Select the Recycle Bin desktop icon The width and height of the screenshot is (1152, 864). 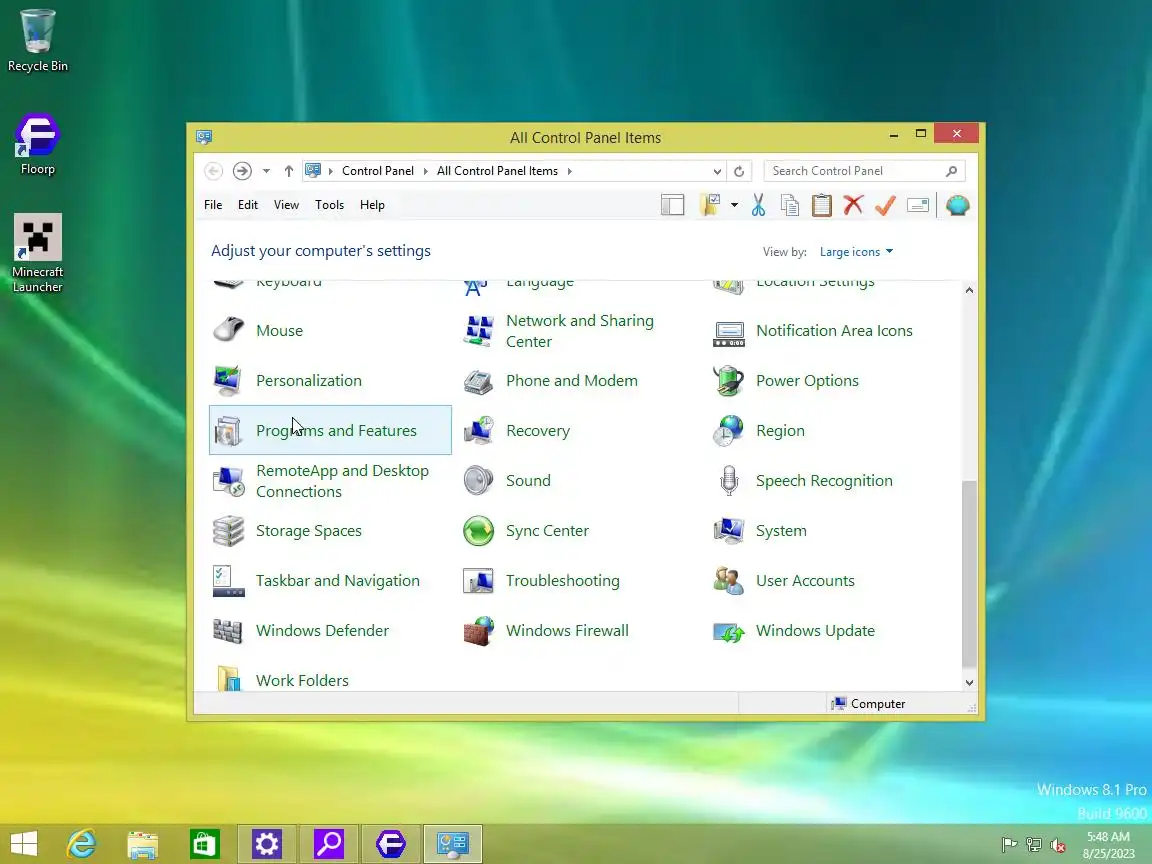pos(37,40)
